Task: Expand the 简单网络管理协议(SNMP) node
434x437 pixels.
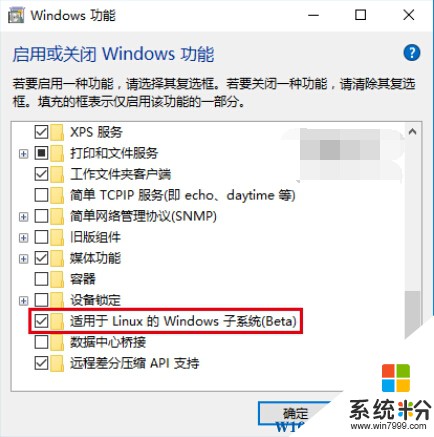Action: (x=23, y=217)
